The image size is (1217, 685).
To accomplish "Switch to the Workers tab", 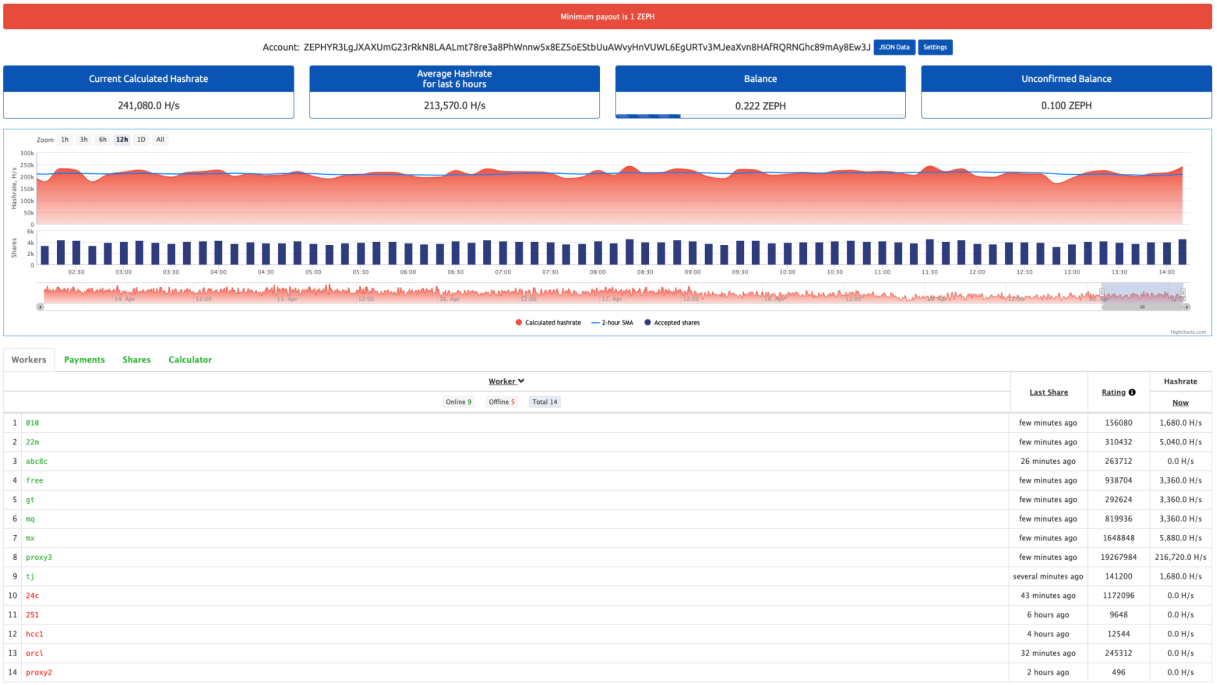I will pyautogui.click(x=28, y=360).
